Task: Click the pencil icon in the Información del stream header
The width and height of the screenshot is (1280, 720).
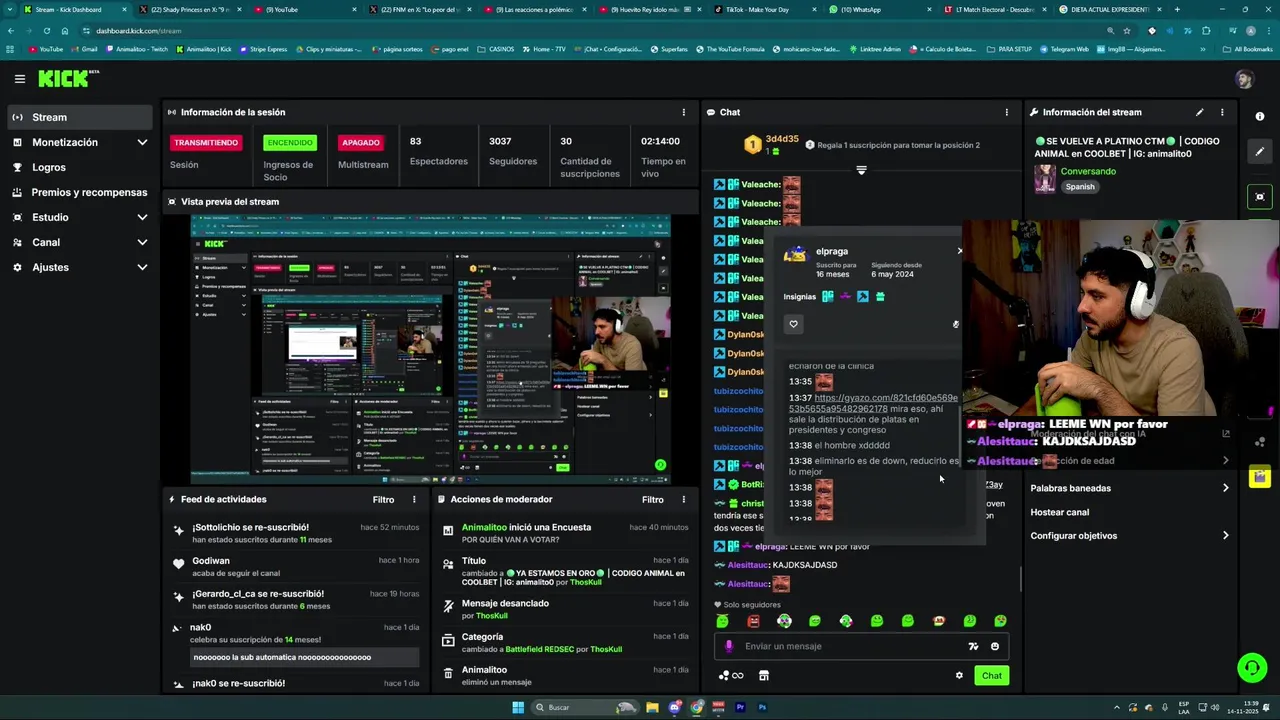Action: tap(1199, 112)
